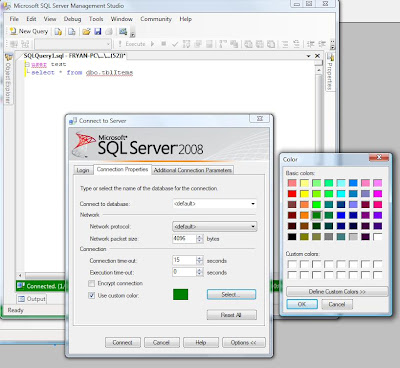Click the green custom color preview box
This screenshot has height=368, width=400.
[x=180, y=294]
